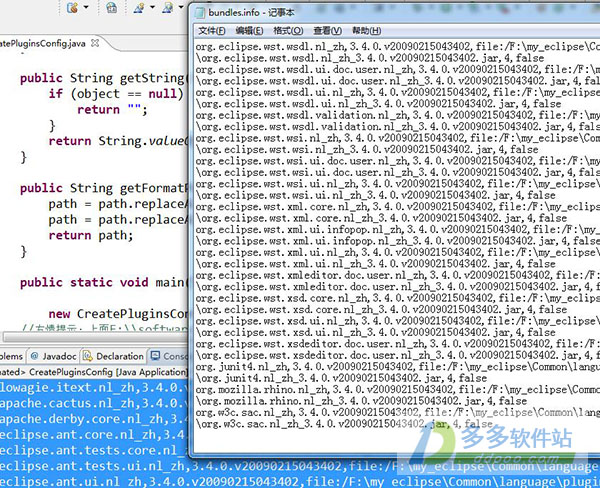Click Notepad line '\org.eclipse.wst.xml.core.nl_zh_3.4.0' jar
This screenshot has width=600, height=488.
click(x=382, y=218)
